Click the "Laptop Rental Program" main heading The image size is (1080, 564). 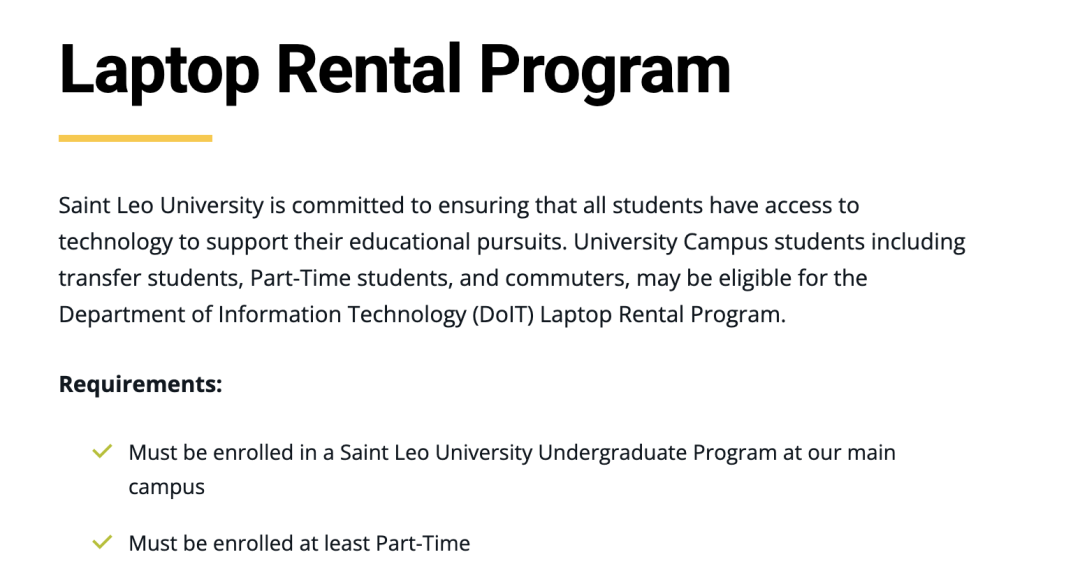coord(394,69)
